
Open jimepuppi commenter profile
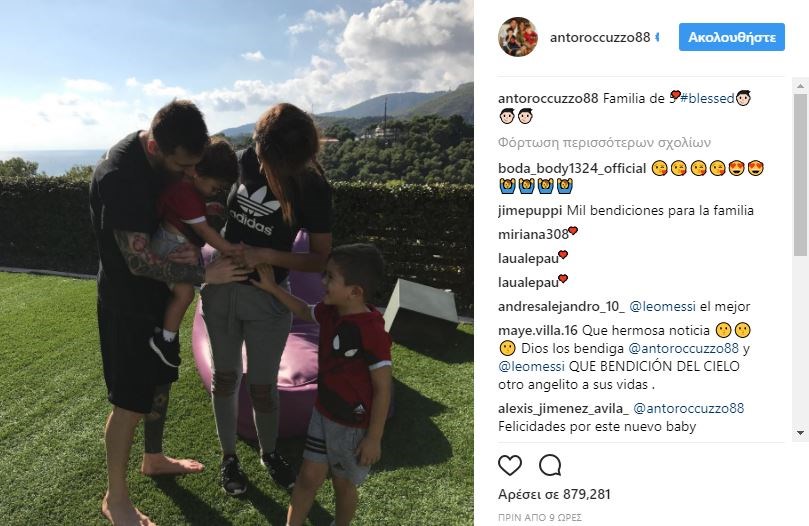click(x=530, y=211)
